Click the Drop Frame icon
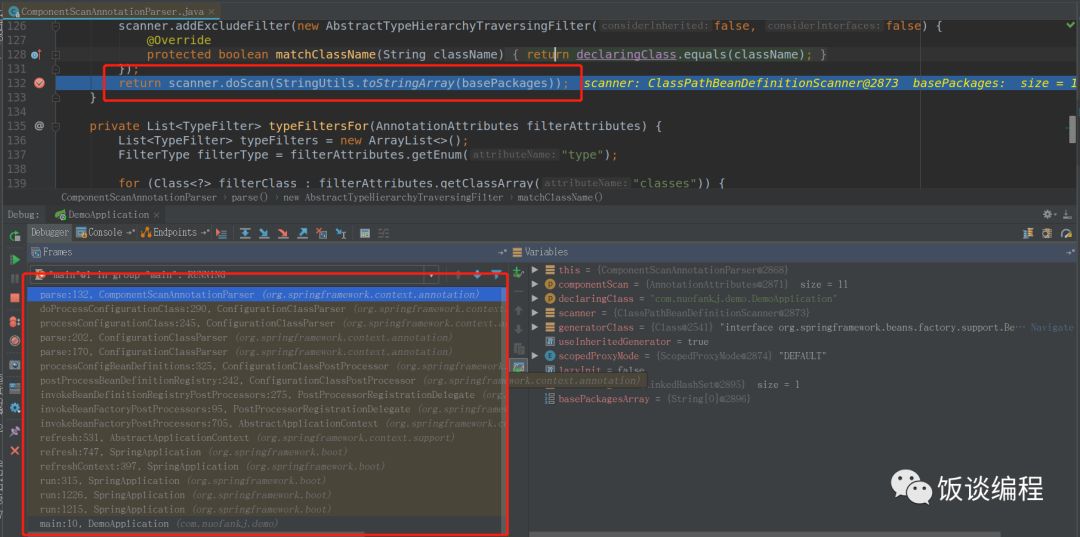Screen dimensions: 1080x537 point(322,233)
